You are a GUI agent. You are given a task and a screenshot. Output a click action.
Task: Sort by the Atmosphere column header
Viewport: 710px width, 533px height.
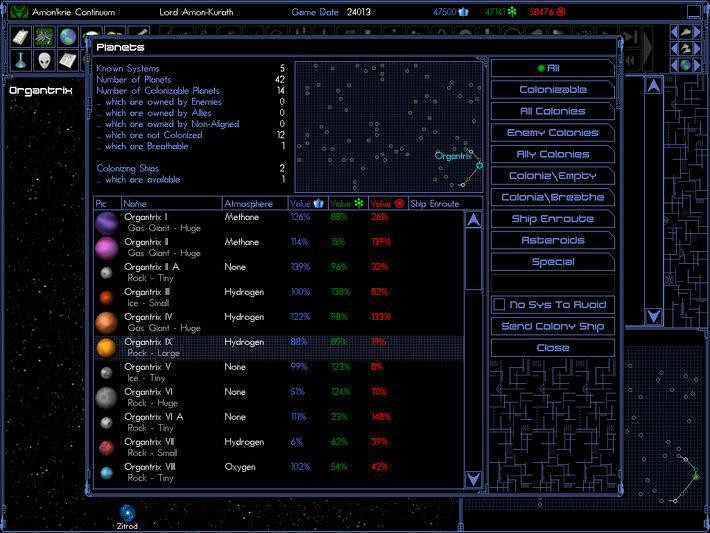click(x=255, y=204)
